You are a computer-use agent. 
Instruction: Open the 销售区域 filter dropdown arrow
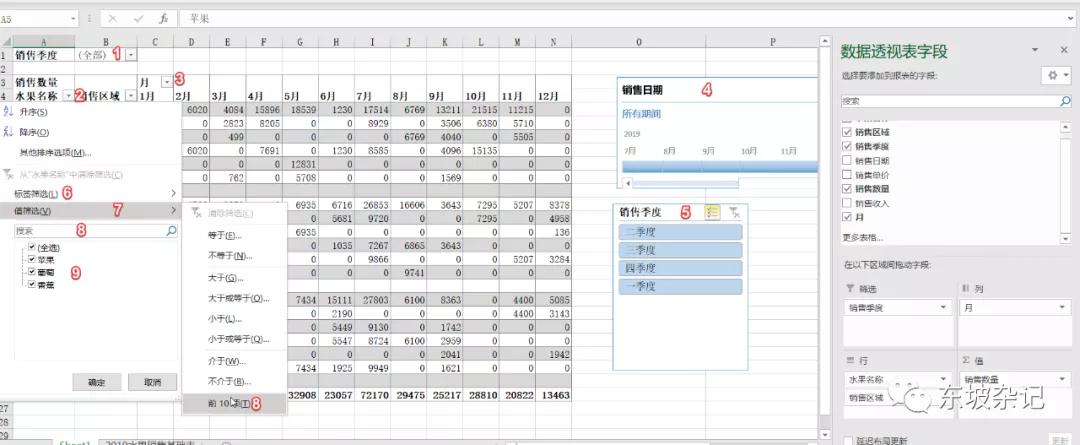click(x=132, y=96)
